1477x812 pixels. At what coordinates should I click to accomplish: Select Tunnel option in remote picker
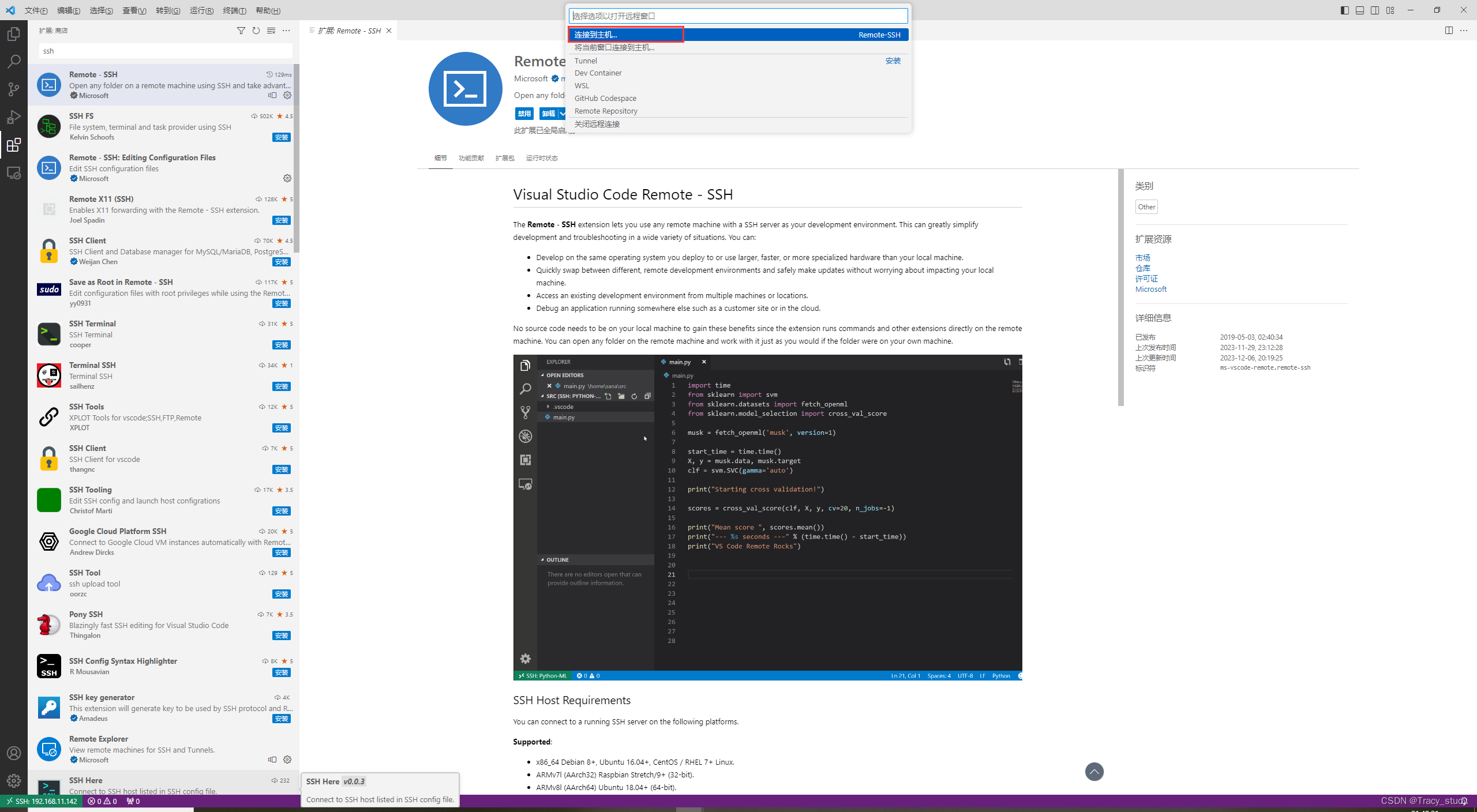pos(738,61)
